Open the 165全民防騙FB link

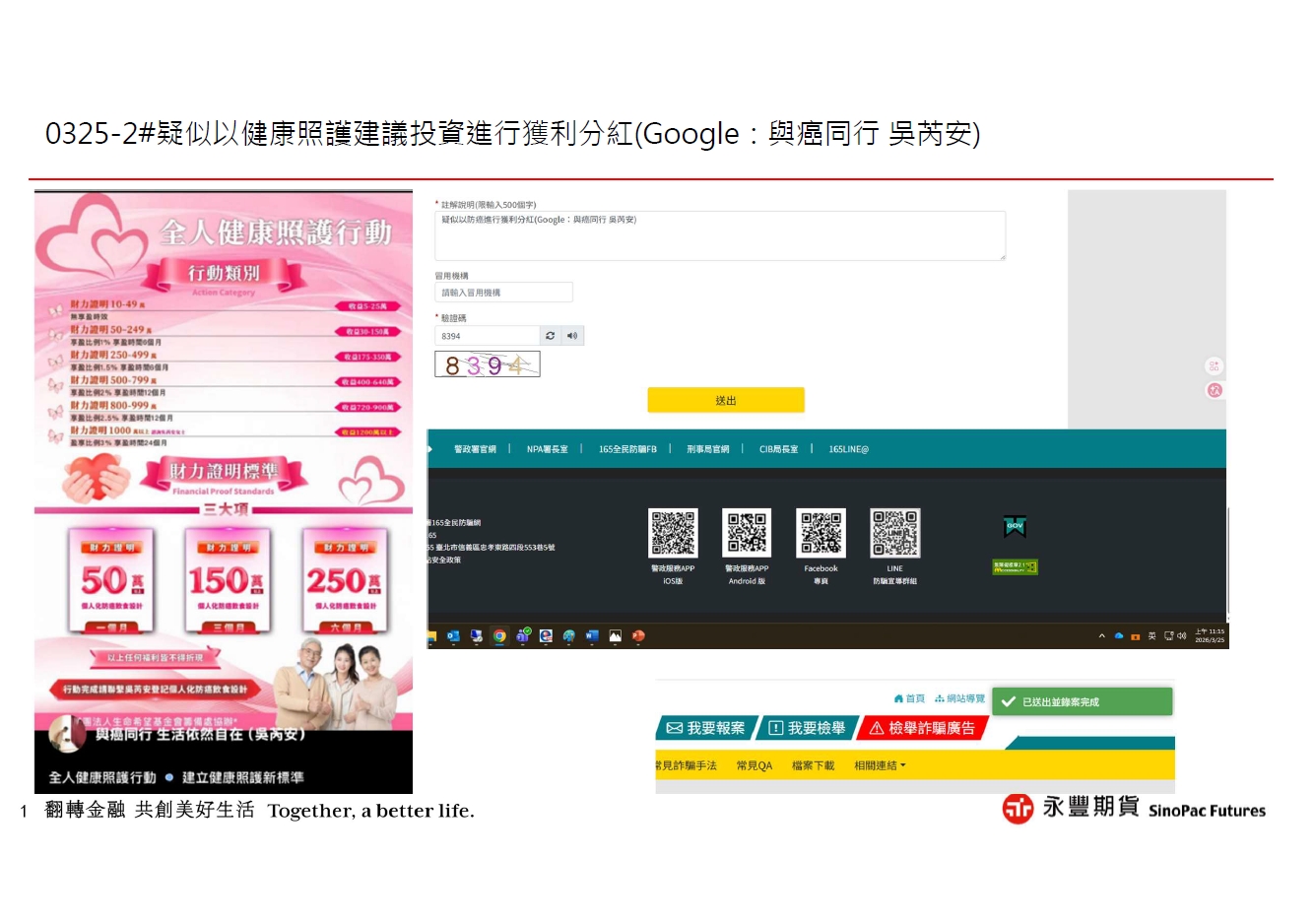(x=627, y=449)
